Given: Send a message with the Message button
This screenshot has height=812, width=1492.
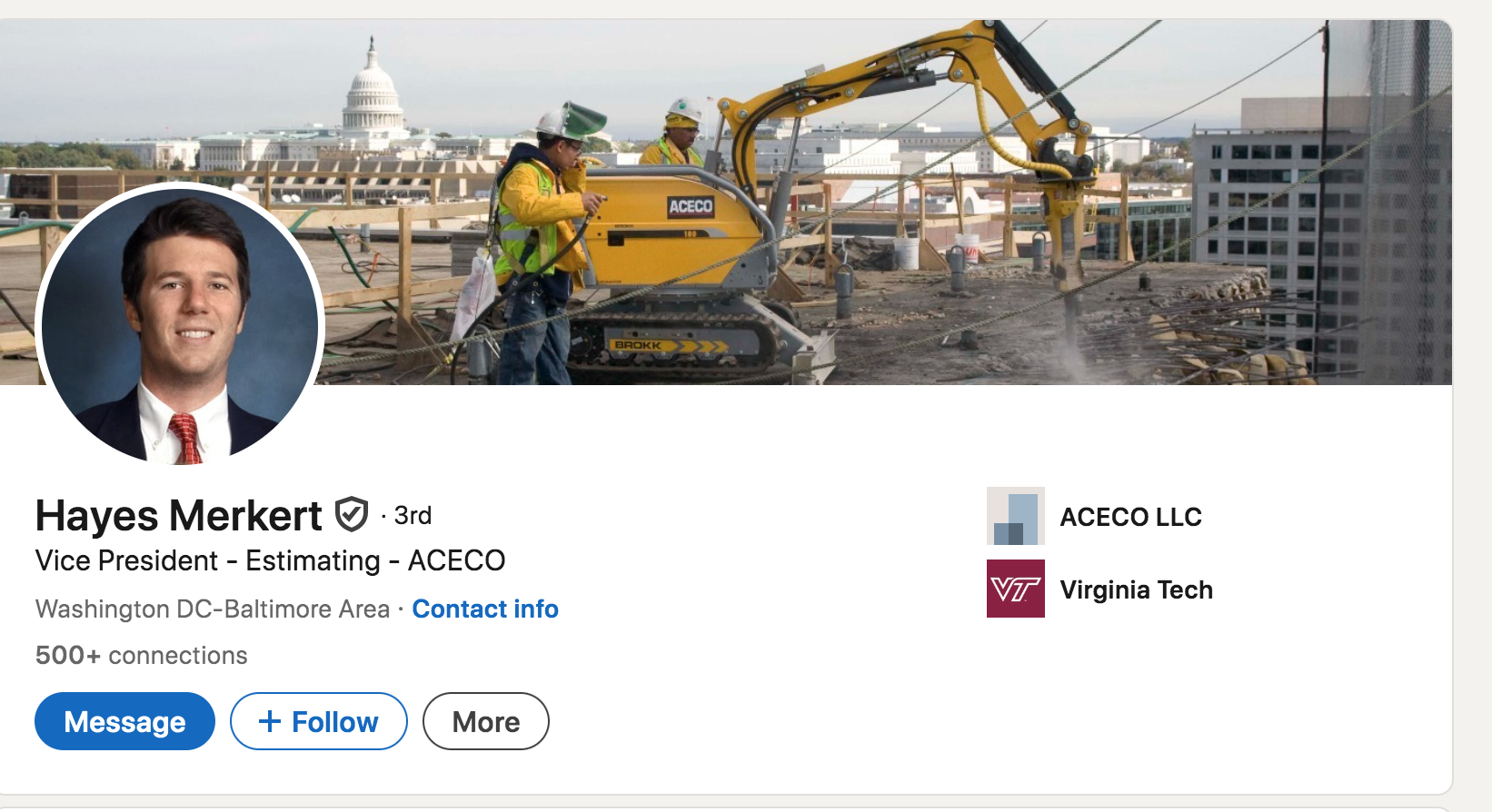Looking at the screenshot, I should 124,721.
